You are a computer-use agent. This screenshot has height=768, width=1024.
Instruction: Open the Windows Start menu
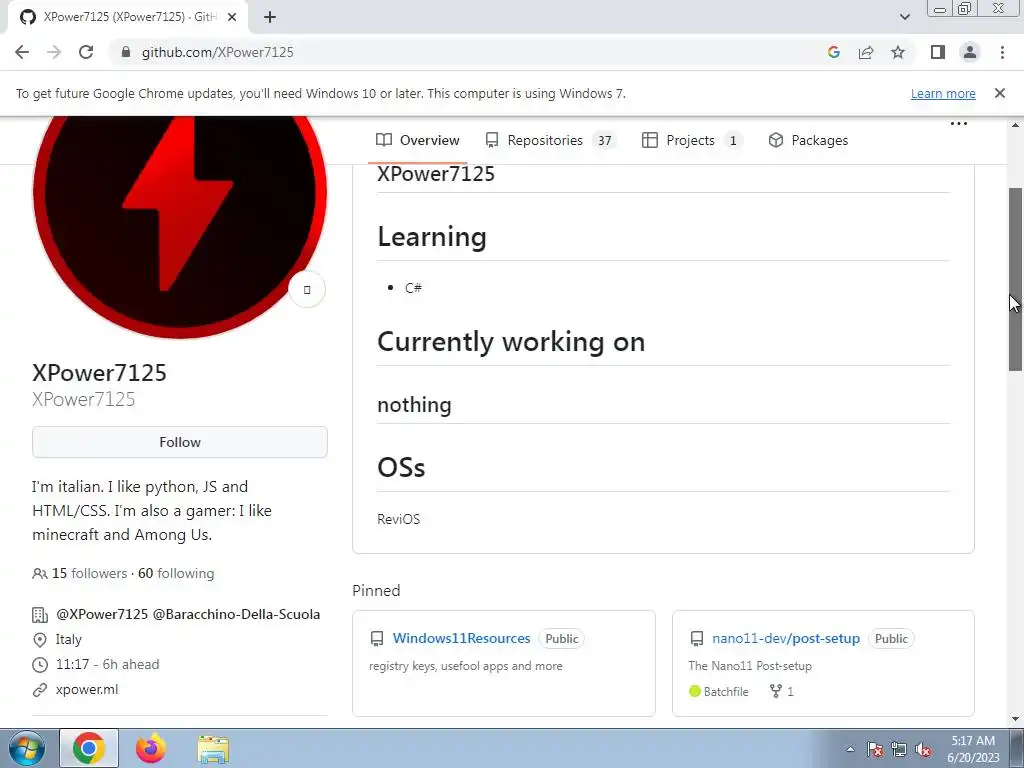26,748
